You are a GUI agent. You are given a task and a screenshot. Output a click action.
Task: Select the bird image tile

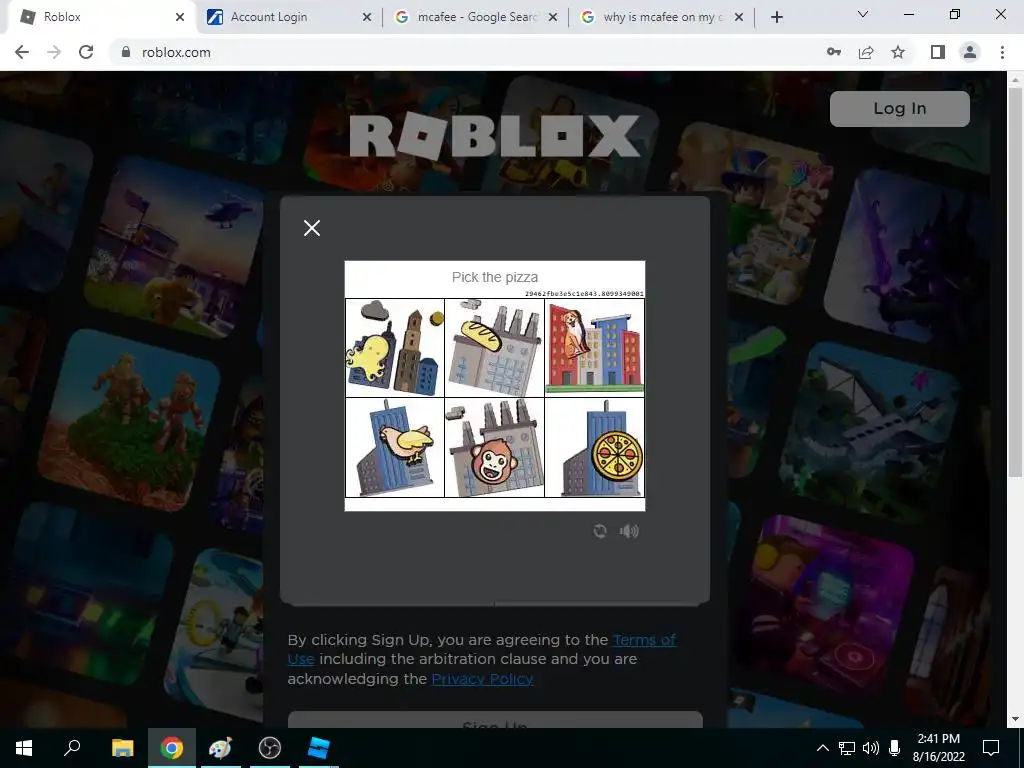395,447
